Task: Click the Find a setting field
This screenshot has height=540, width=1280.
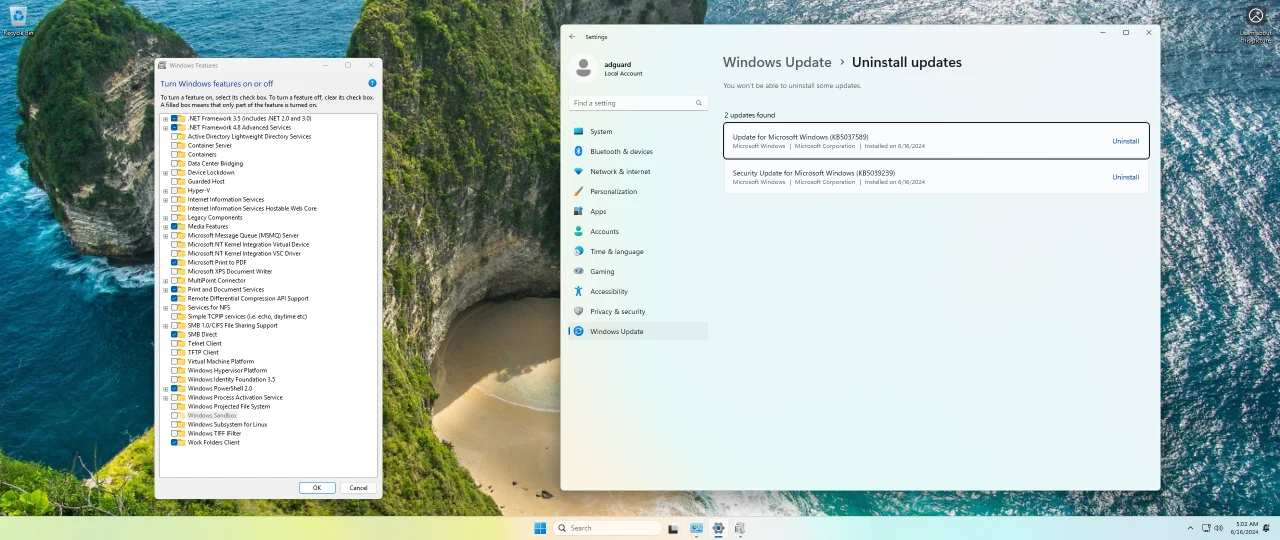Action: point(638,103)
